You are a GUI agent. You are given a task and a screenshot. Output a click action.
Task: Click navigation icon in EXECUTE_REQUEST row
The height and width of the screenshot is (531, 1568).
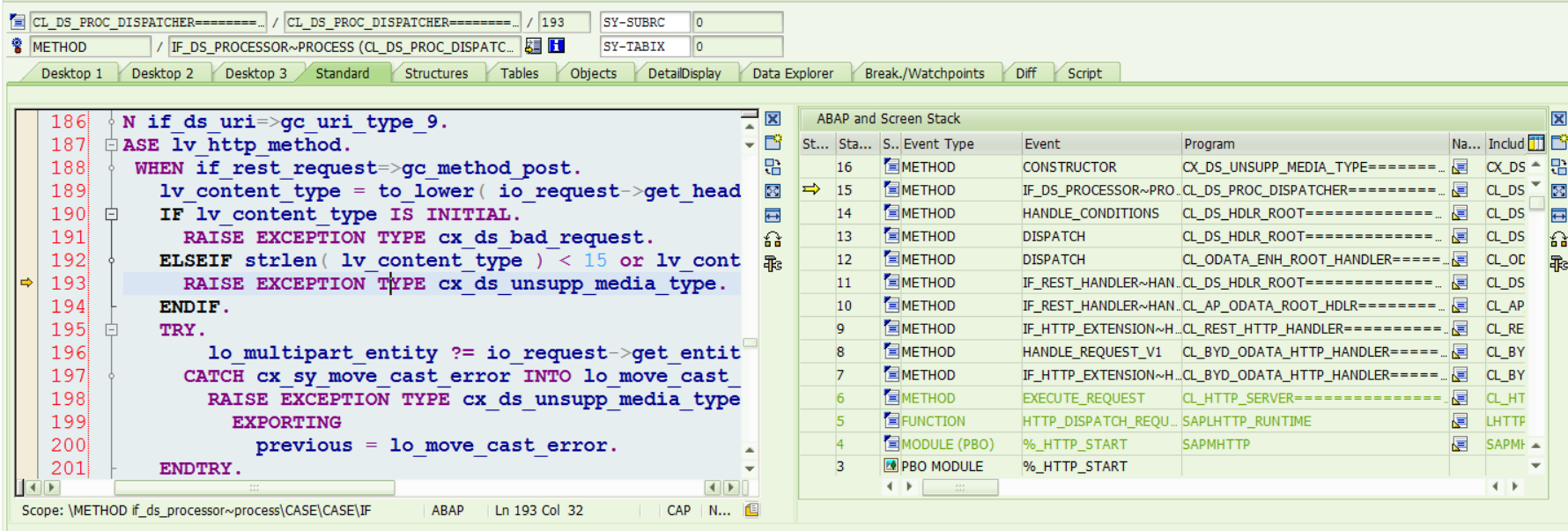point(1460,398)
